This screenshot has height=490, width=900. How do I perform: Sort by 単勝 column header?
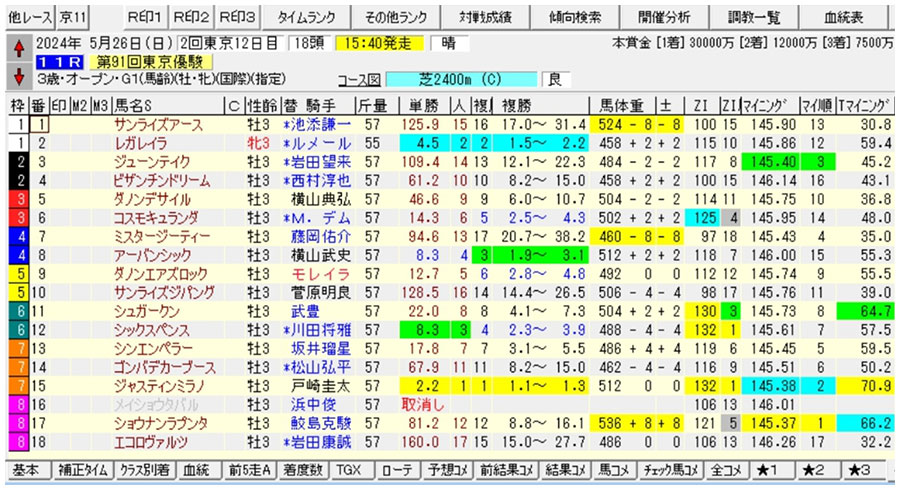coord(423,106)
